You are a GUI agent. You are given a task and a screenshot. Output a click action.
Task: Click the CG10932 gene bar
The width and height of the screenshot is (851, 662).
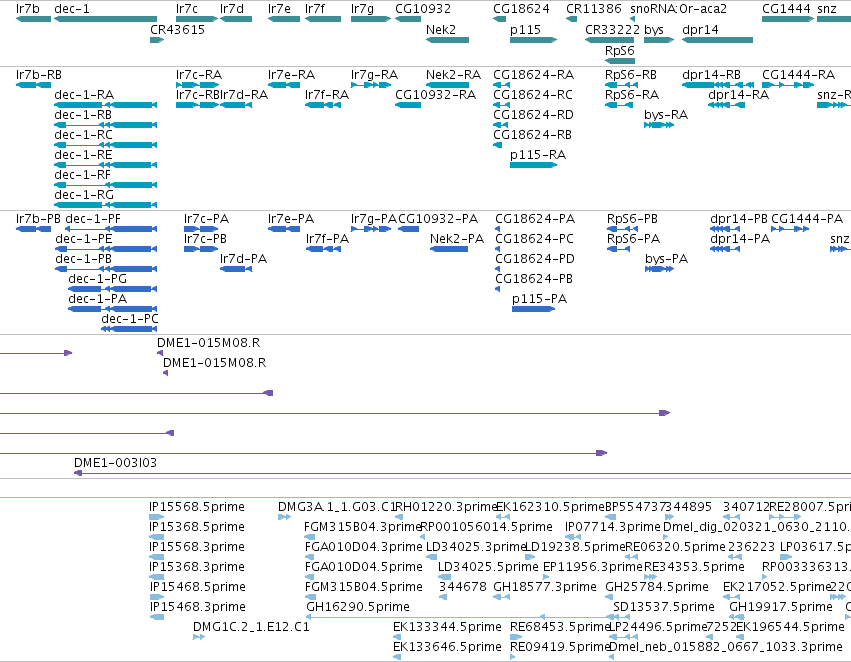click(x=408, y=19)
